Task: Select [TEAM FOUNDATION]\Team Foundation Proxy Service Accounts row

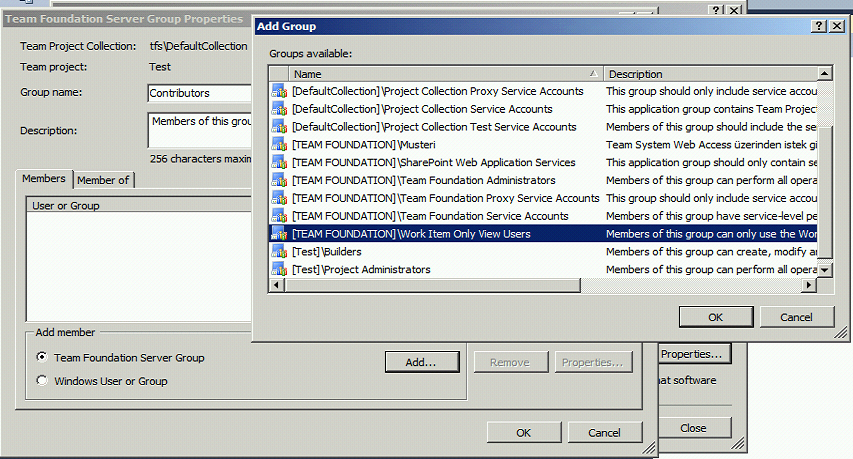Action: point(543,199)
